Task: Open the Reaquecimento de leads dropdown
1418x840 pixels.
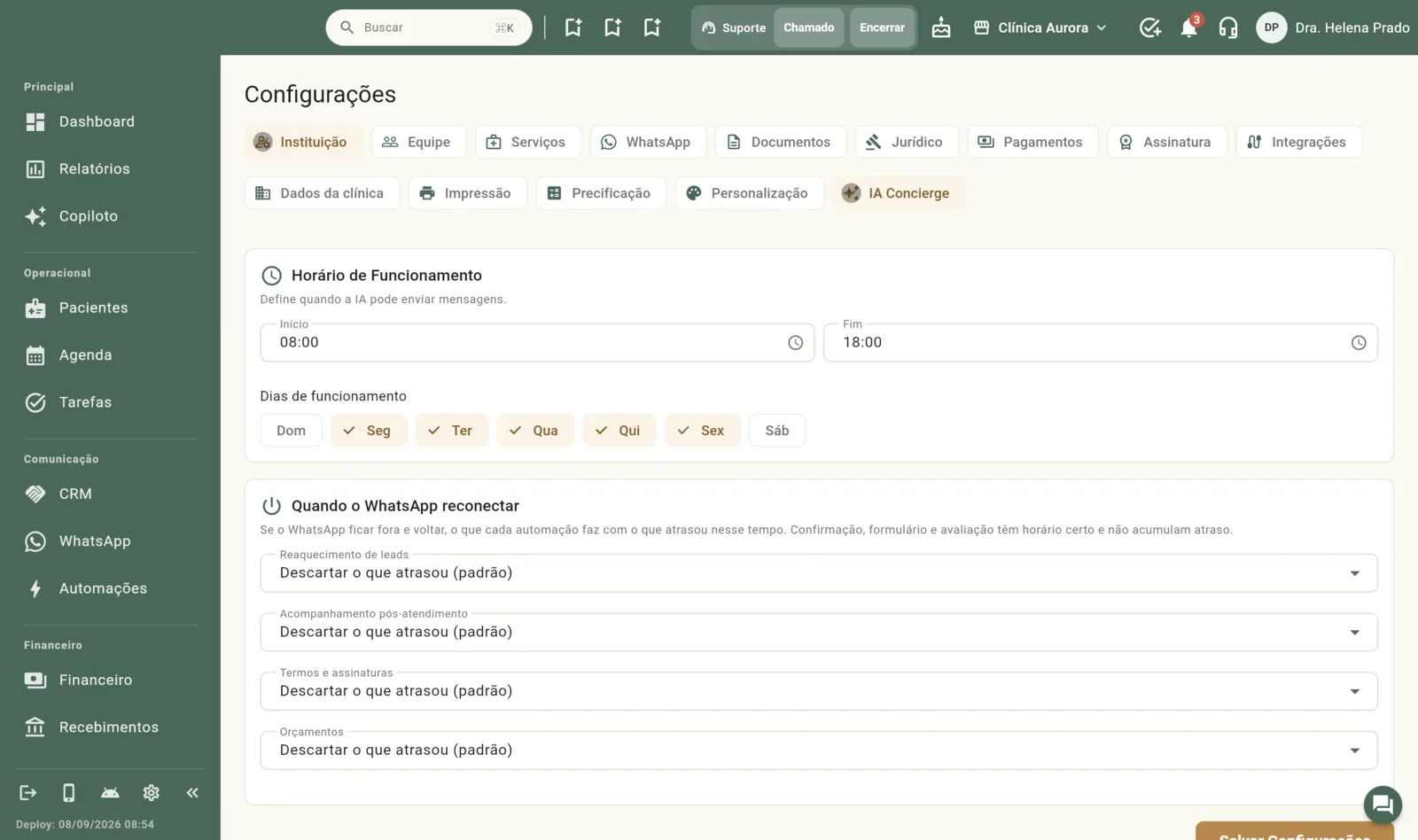Action: [819, 573]
